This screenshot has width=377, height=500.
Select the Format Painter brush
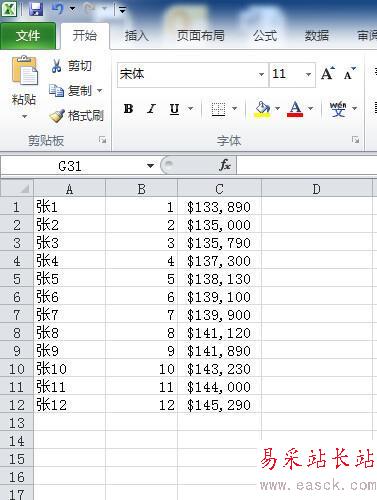click(x=57, y=116)
